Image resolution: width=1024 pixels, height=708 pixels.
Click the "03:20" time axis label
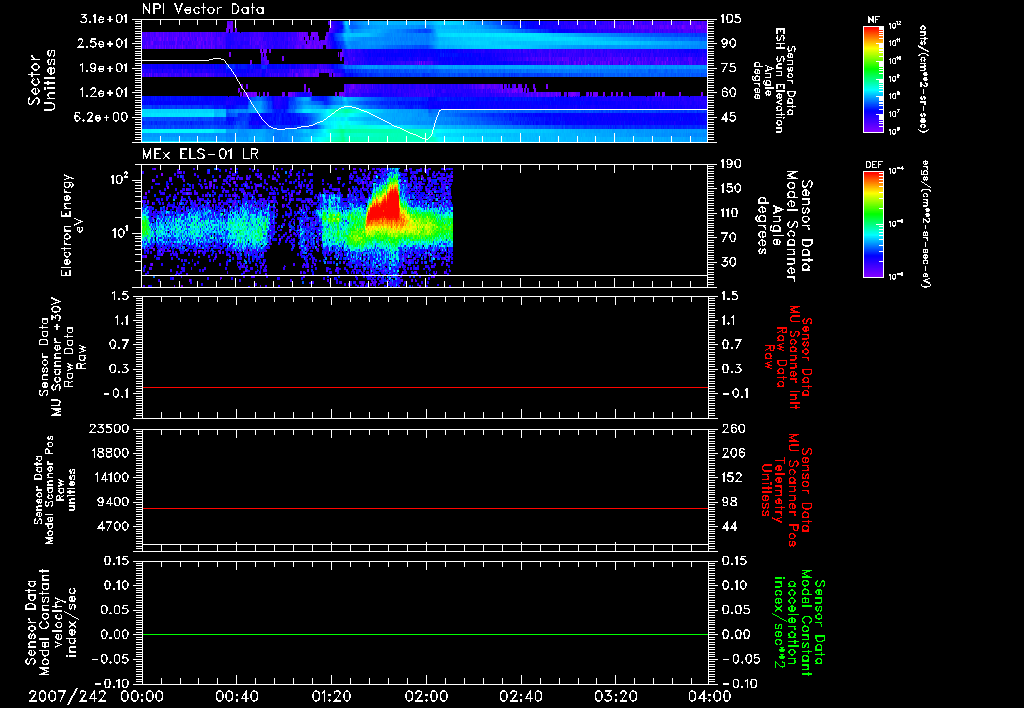click(615, 696)
